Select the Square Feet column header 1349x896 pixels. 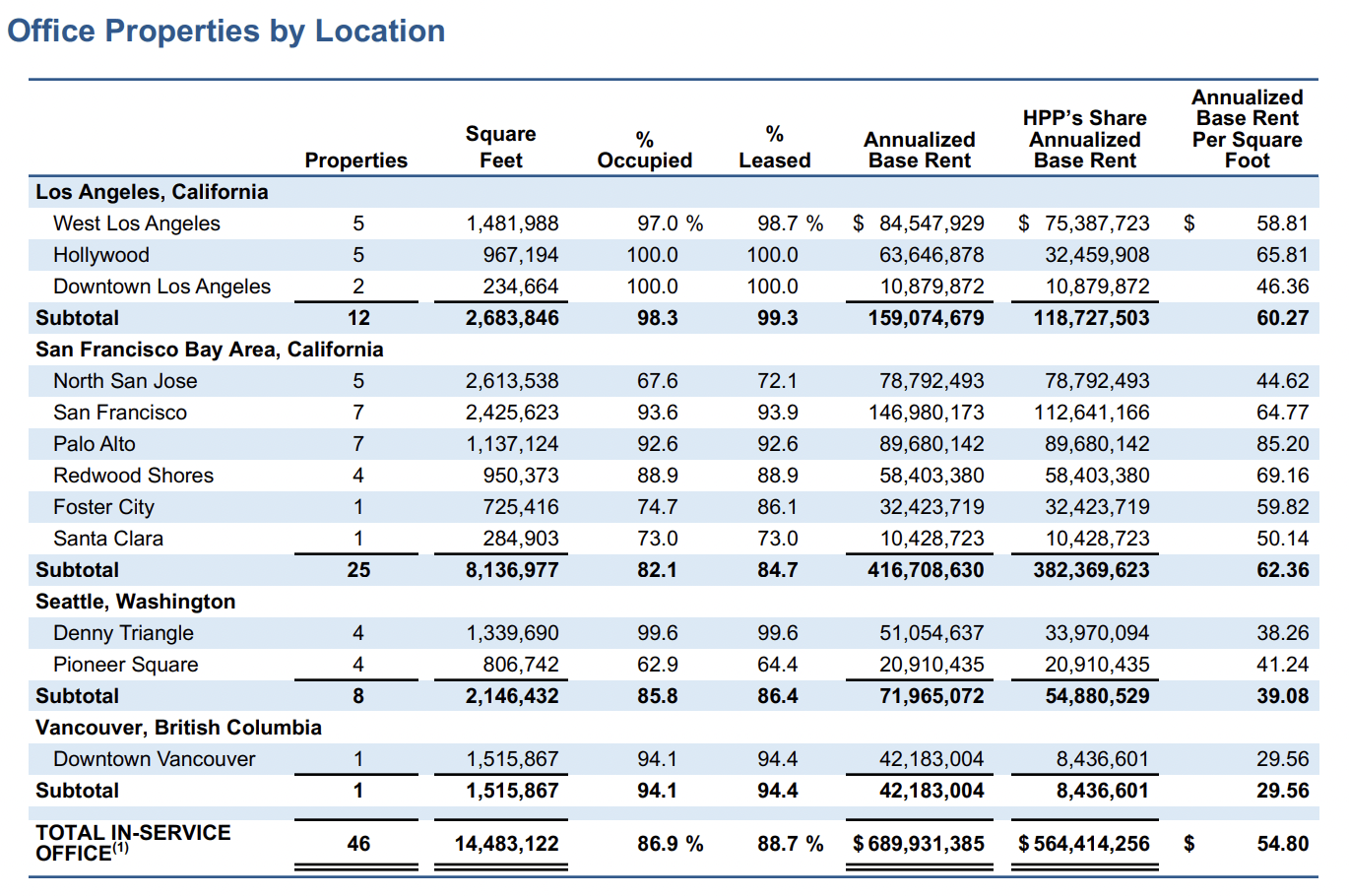[501, 143]
